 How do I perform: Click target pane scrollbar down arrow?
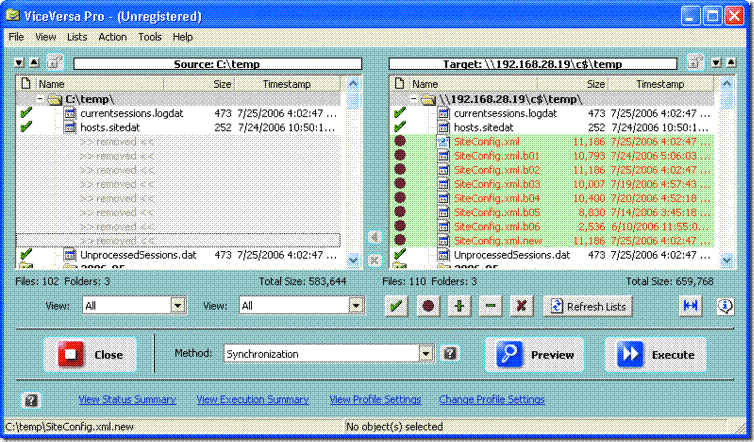pyautogui.click(x=727, y=260)
